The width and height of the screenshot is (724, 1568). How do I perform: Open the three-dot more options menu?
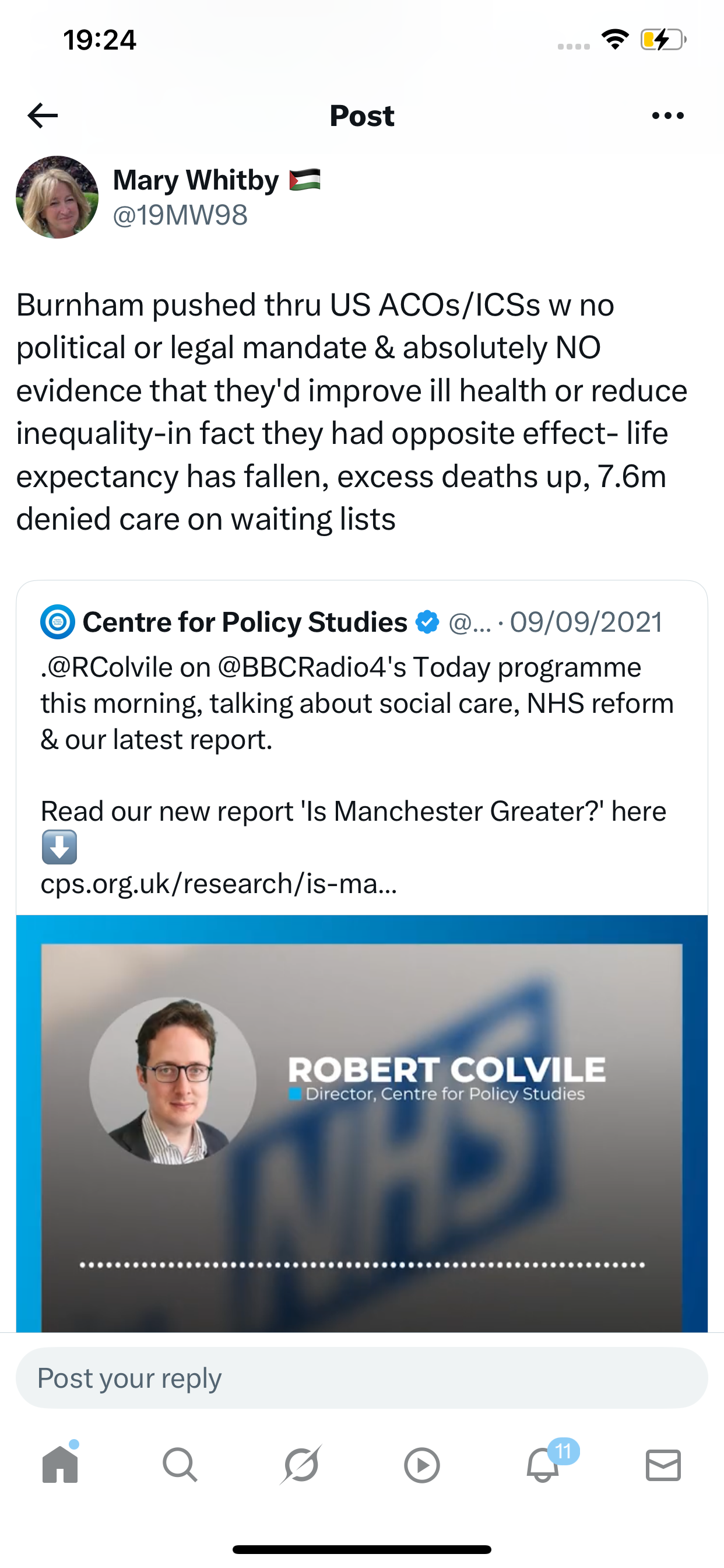pyautogui.click(x=667, y=116)
